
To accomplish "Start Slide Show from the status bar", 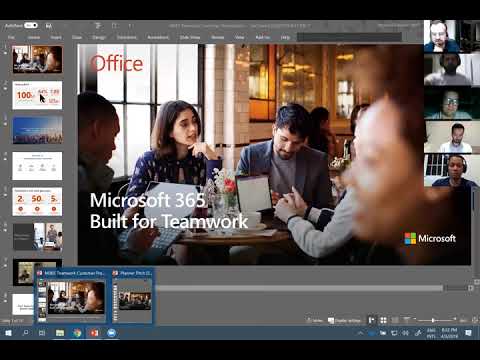I will (407, 320).
